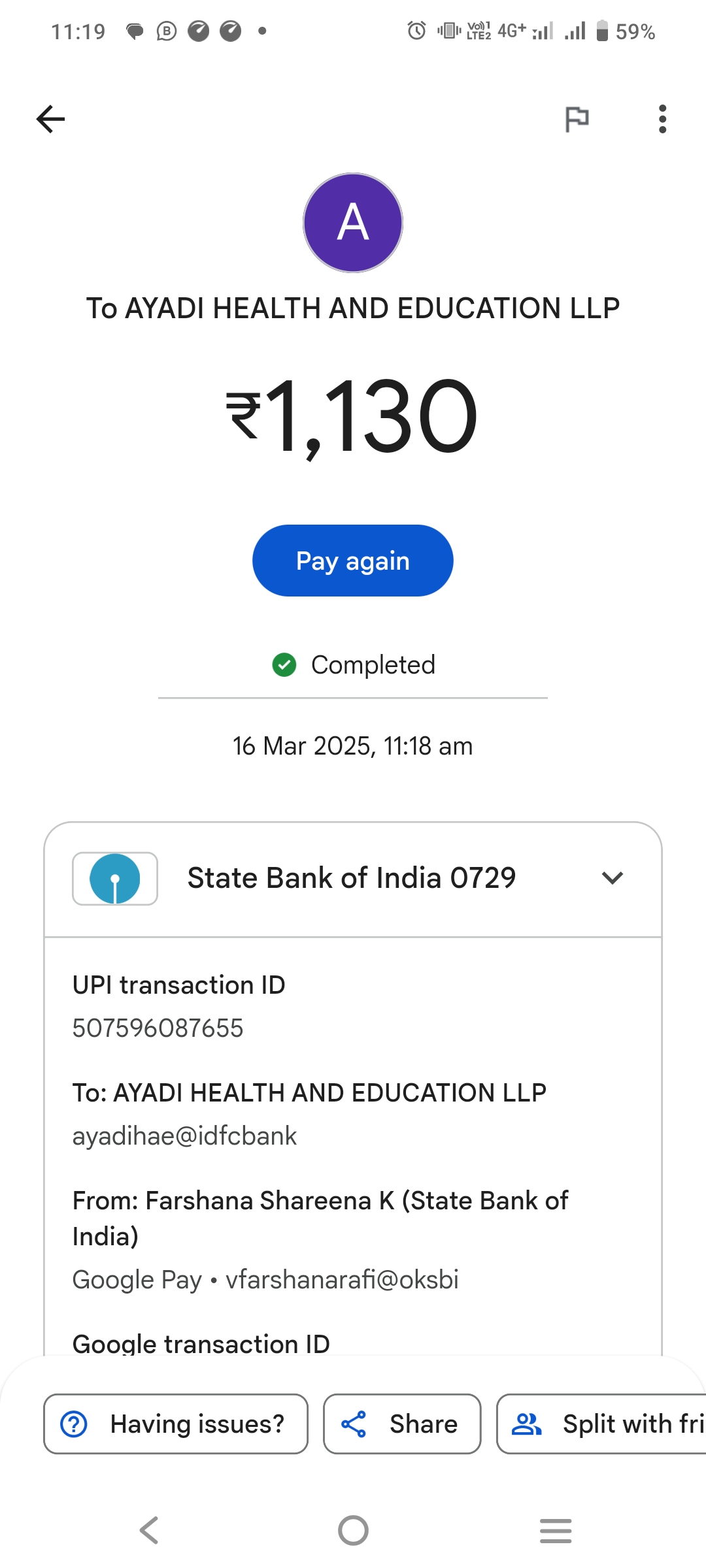Tap the split people icon
This screenshot has height=1568, width=706.
526,1424
